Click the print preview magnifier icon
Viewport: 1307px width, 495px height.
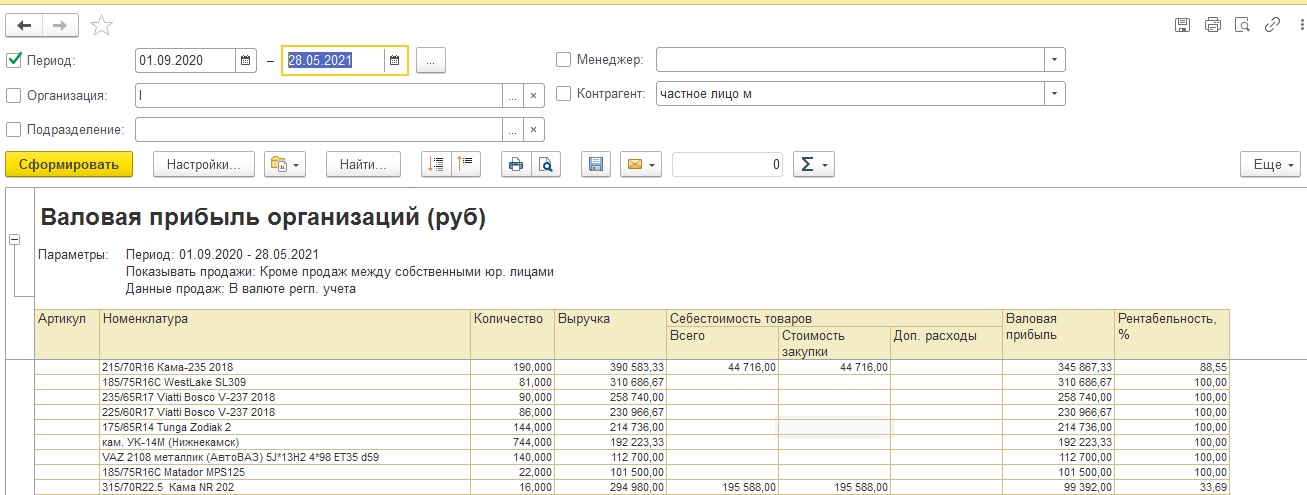(546, 164)
